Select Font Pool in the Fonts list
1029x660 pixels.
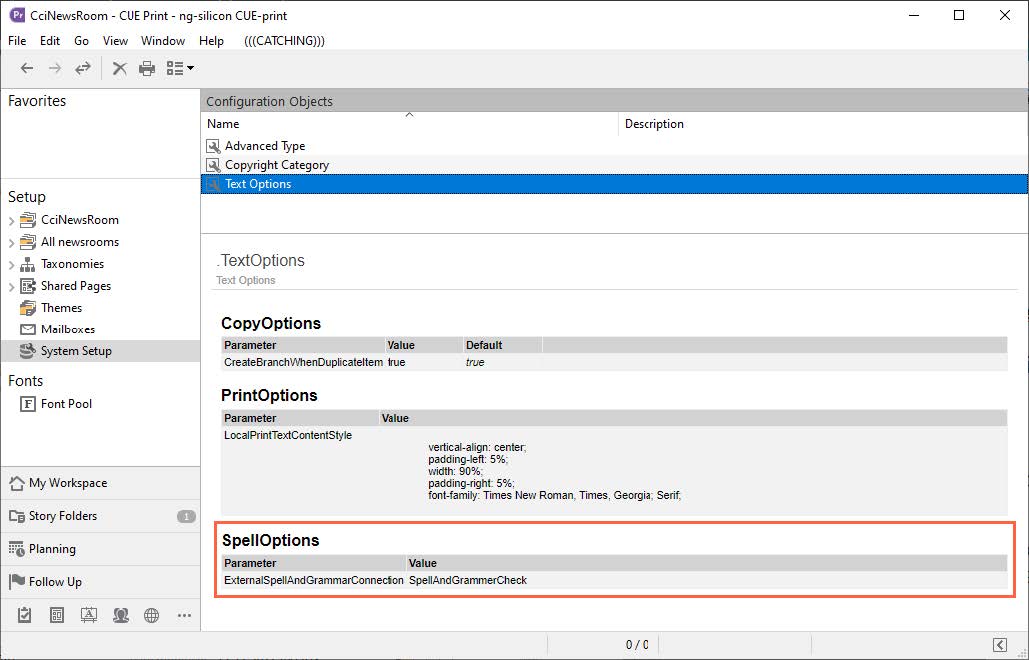tap(66, 404)
